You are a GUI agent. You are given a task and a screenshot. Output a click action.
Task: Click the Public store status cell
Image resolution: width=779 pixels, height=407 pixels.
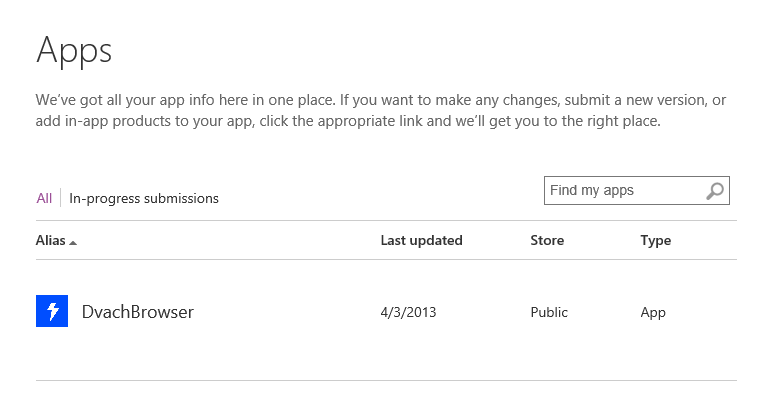click(x=549, y=312)
